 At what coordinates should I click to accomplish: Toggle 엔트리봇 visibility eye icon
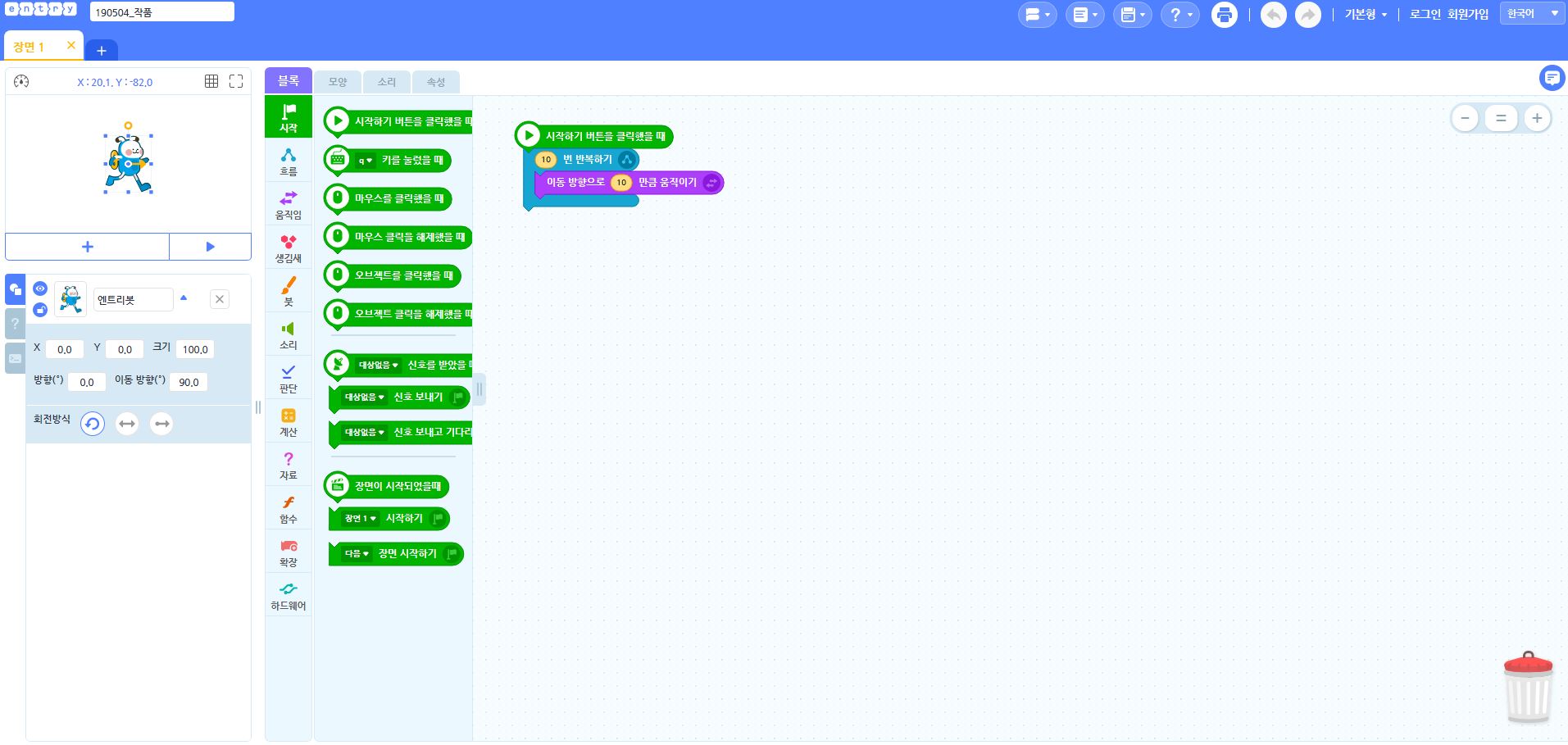coord(40,288)
